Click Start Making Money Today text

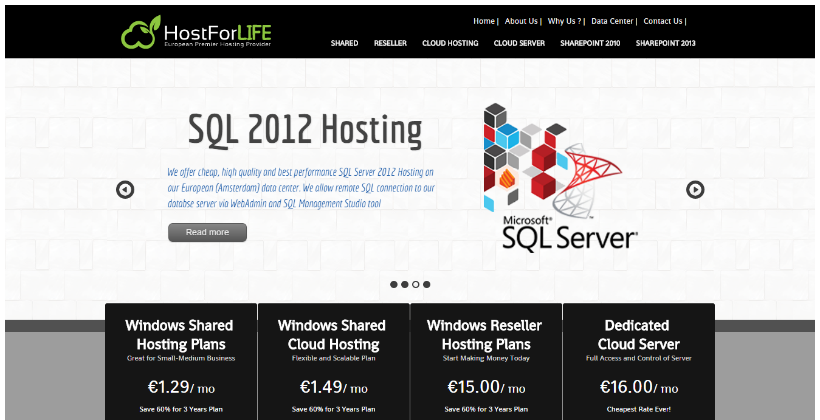pyautogui.click(x=486, y=359)
